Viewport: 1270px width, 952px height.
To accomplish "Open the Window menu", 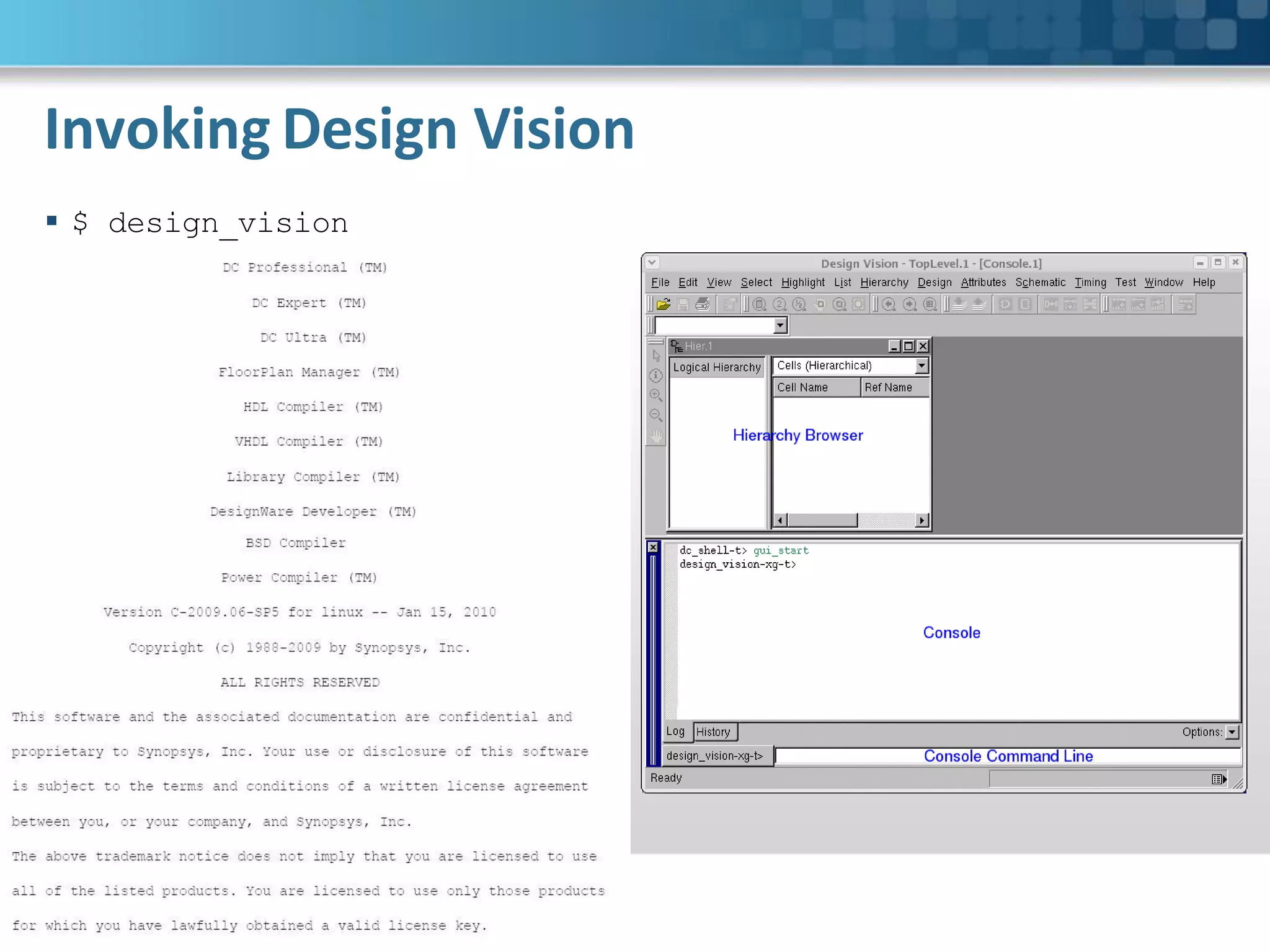I will (x=1164, y=283).
